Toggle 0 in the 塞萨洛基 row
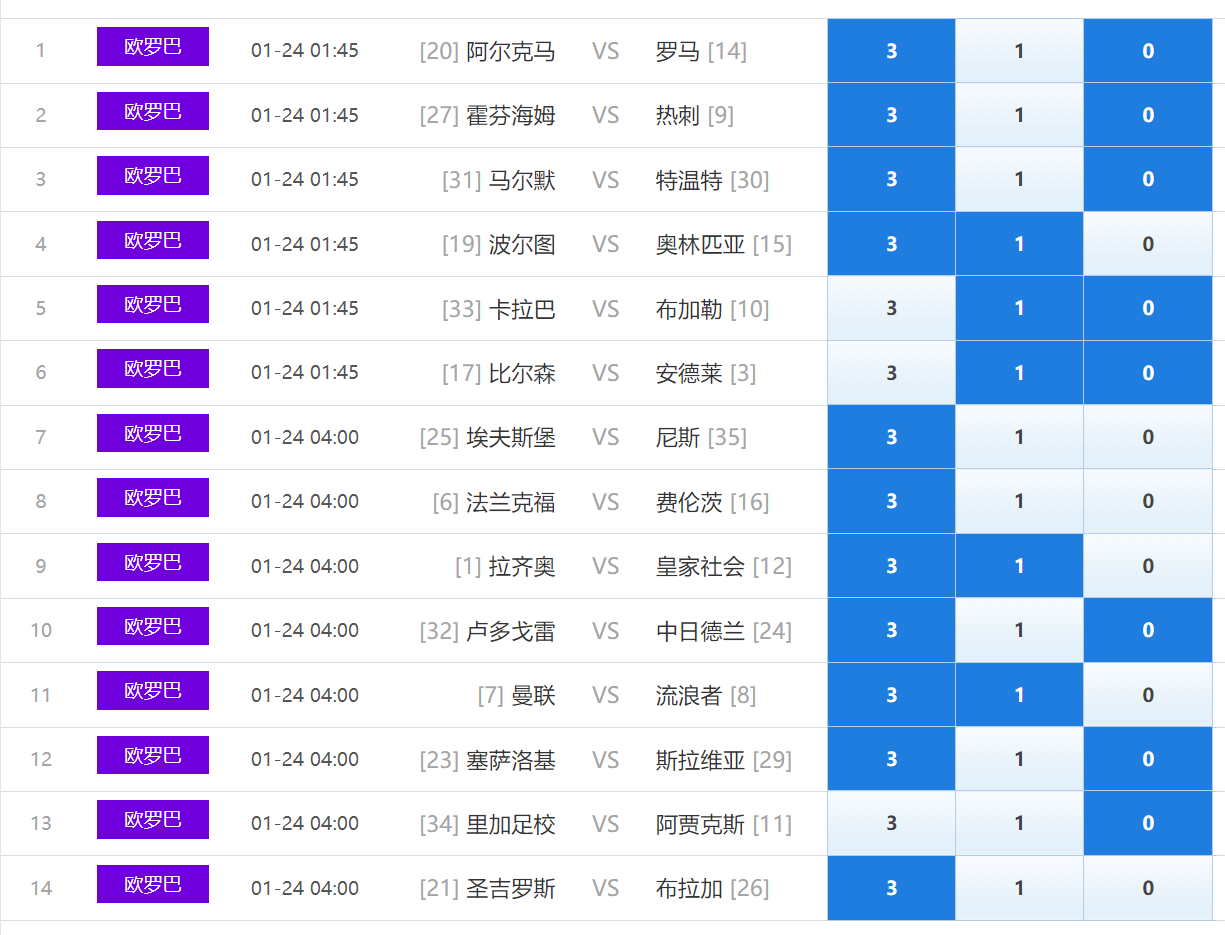1225x935 pixels. 1148,759
